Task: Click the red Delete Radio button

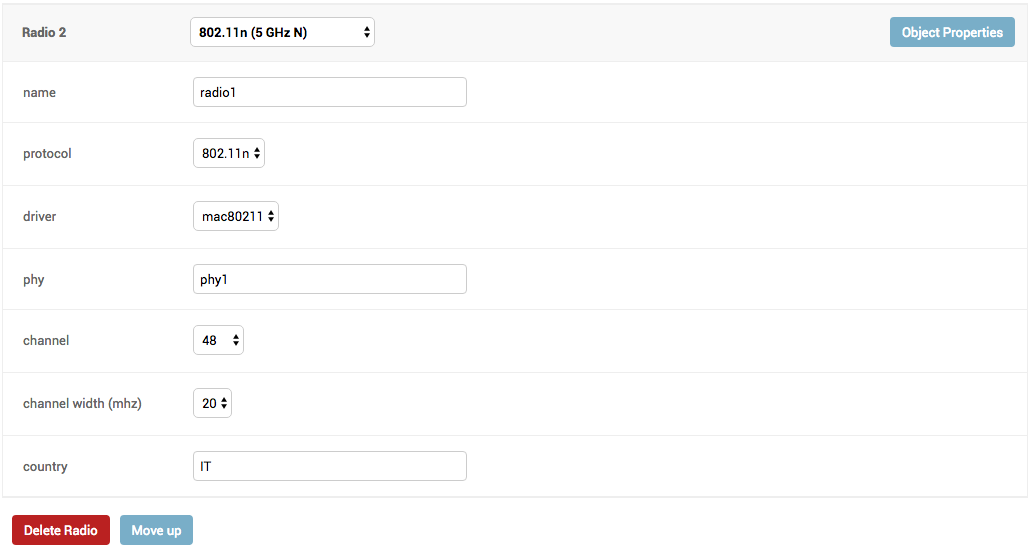Action: 61,531
